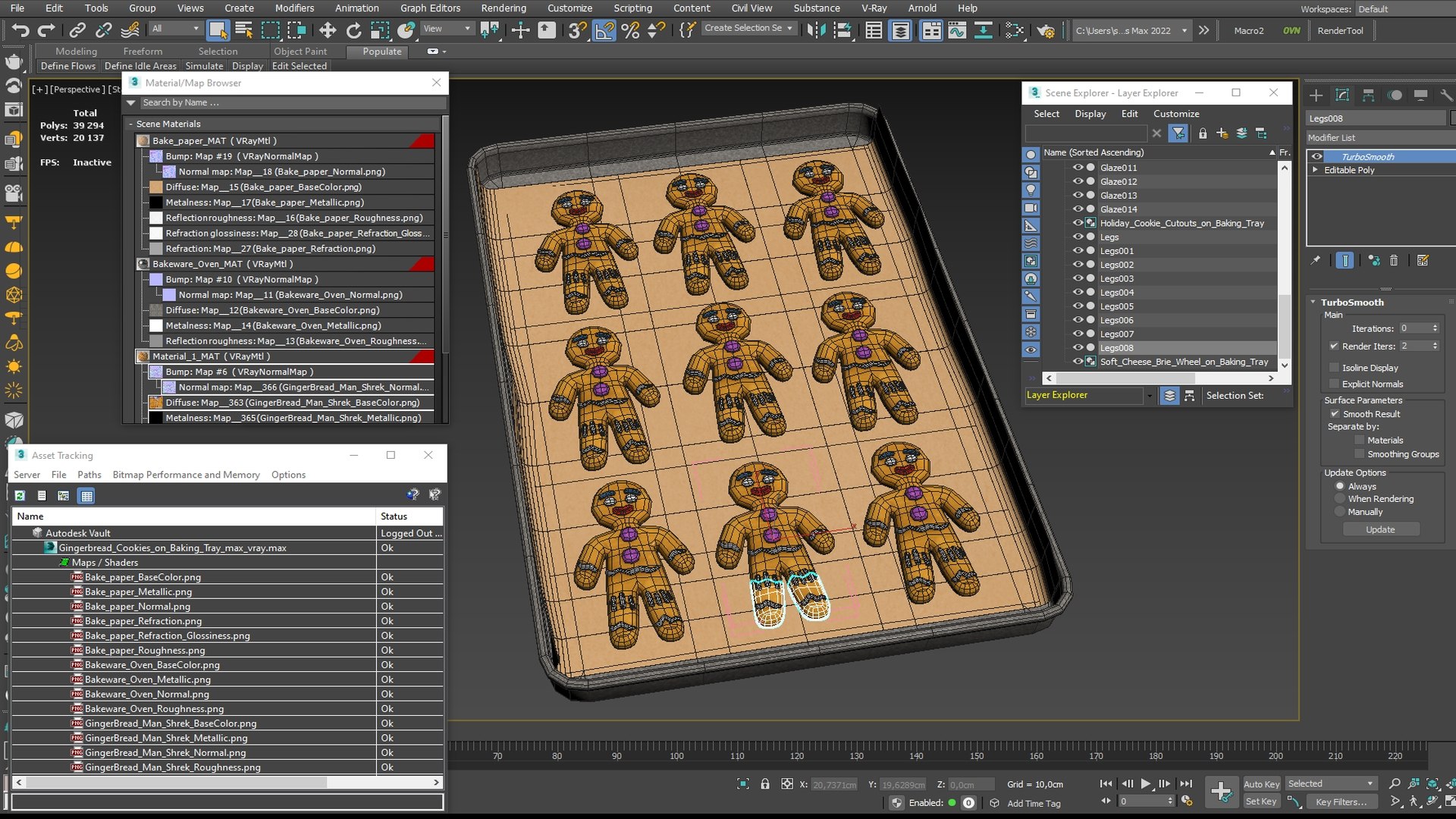This screenshot has height=819, width=1456.
Task: Click Lock Cell Editing padlock in Scene Explorer
Action: tap(1203, 133)
